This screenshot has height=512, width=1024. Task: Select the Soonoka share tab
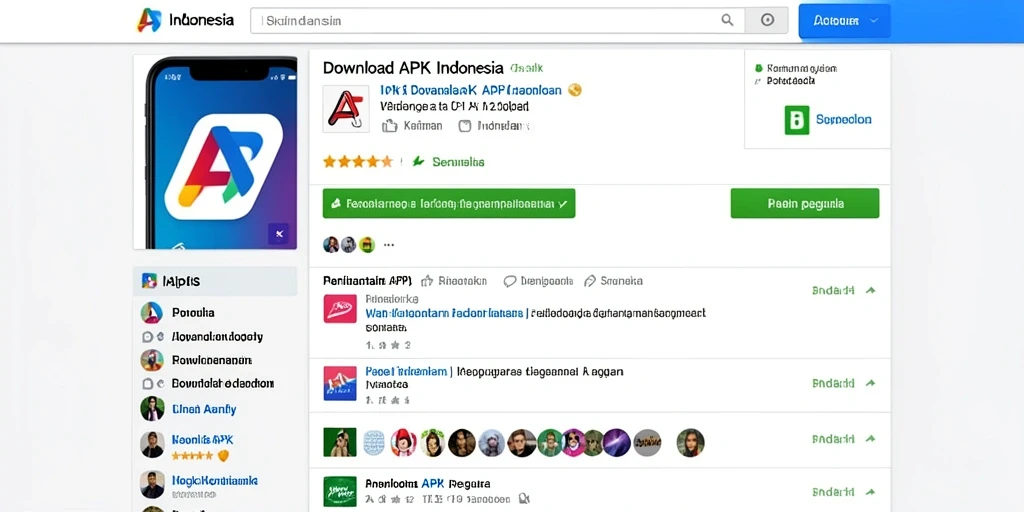pos(613,281)
